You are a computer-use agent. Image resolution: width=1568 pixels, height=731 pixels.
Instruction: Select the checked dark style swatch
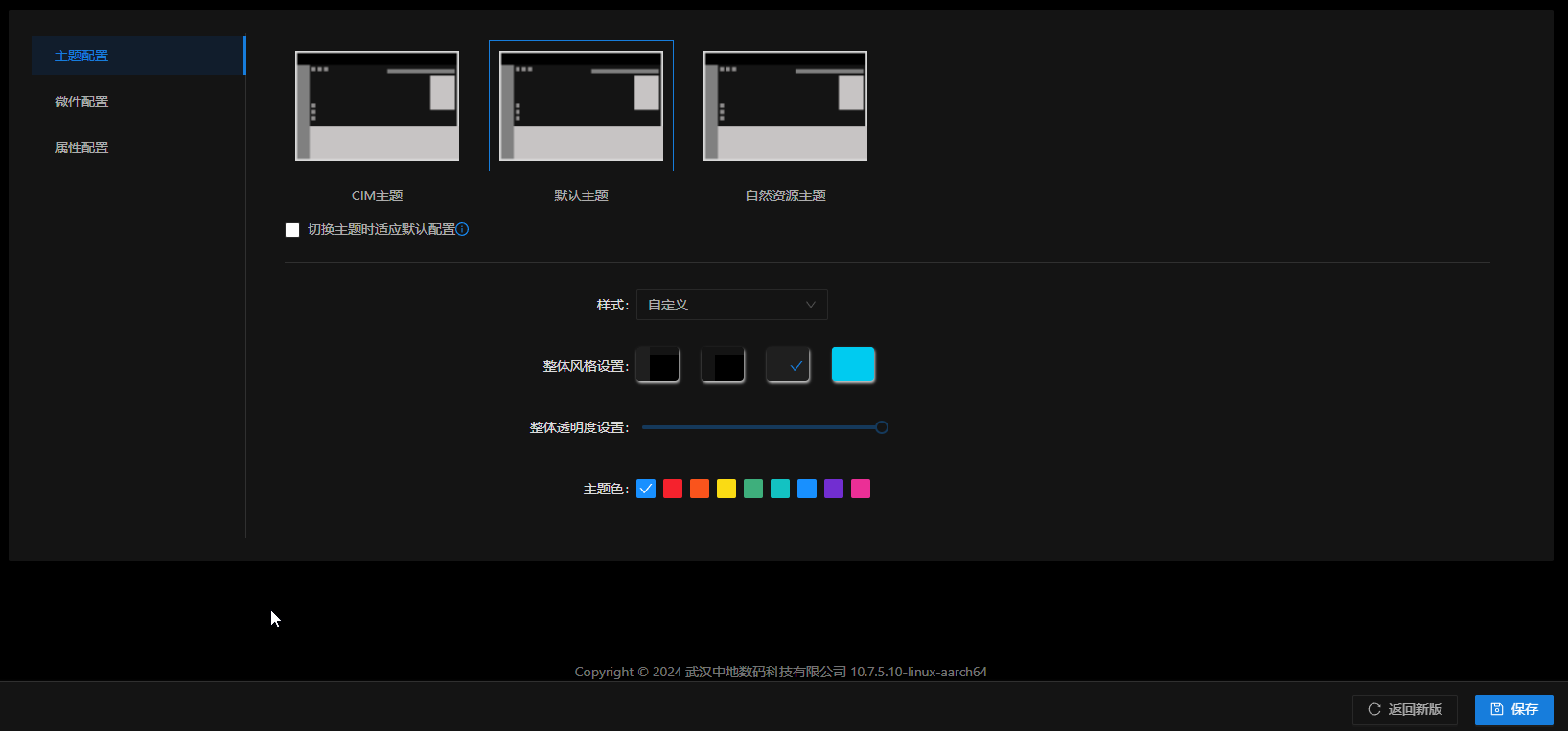click(x=788, y=365)
